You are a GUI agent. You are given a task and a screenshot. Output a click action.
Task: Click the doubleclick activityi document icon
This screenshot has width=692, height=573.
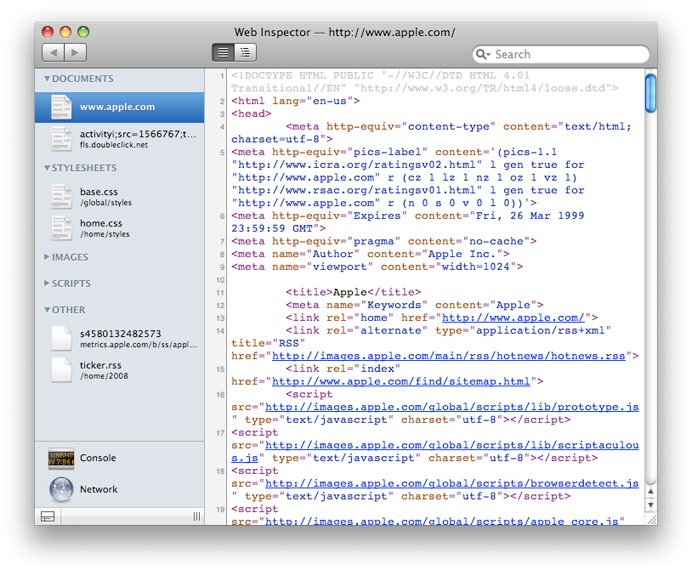61,139
